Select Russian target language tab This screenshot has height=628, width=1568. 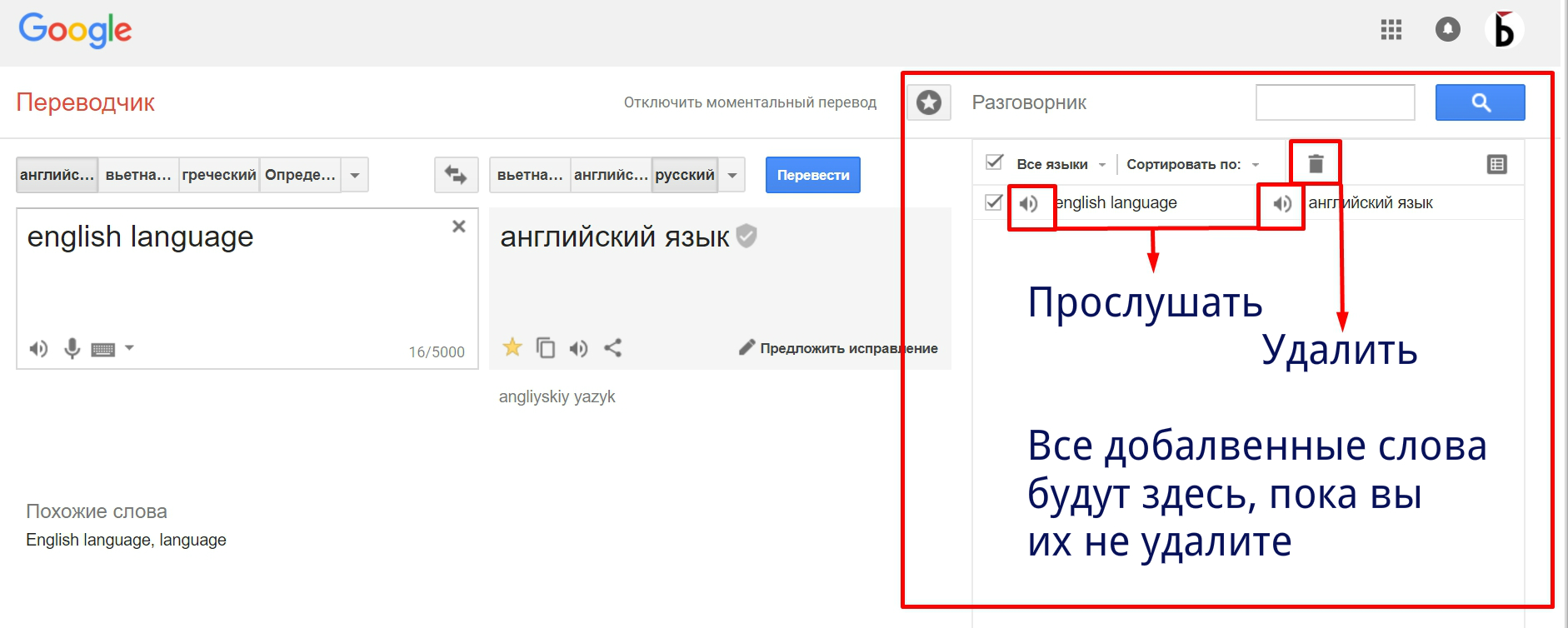click(x=685, y=175)
